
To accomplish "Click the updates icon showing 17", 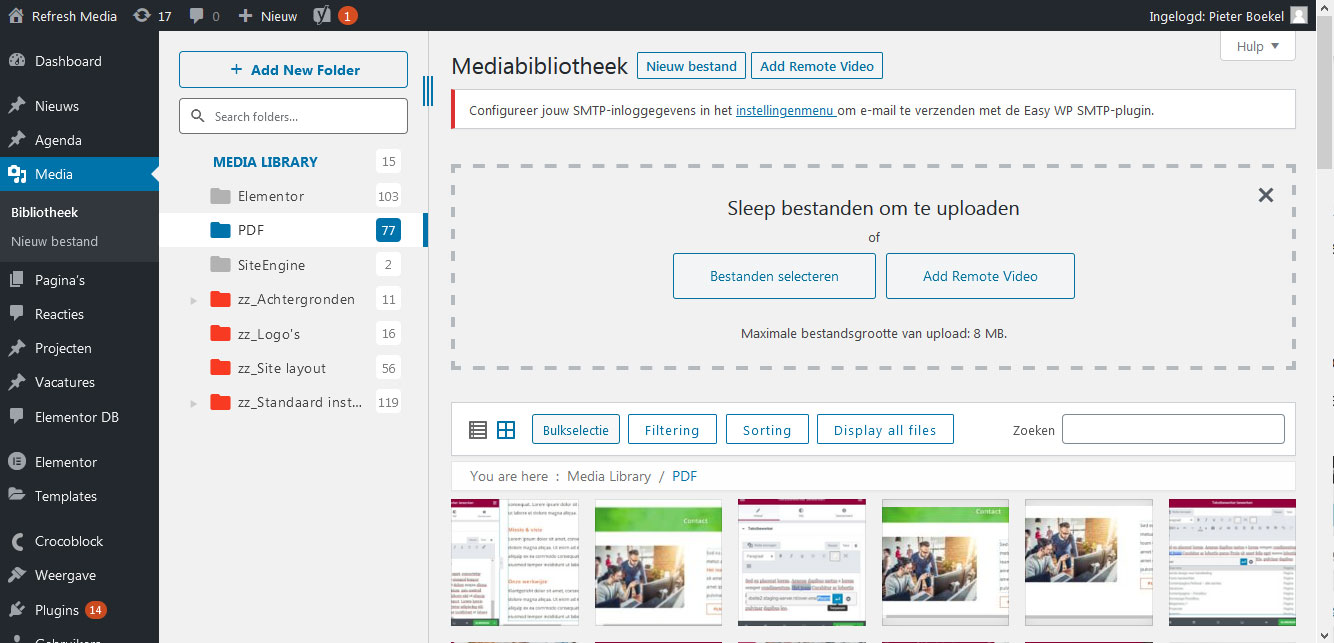I will coord(143,16).
